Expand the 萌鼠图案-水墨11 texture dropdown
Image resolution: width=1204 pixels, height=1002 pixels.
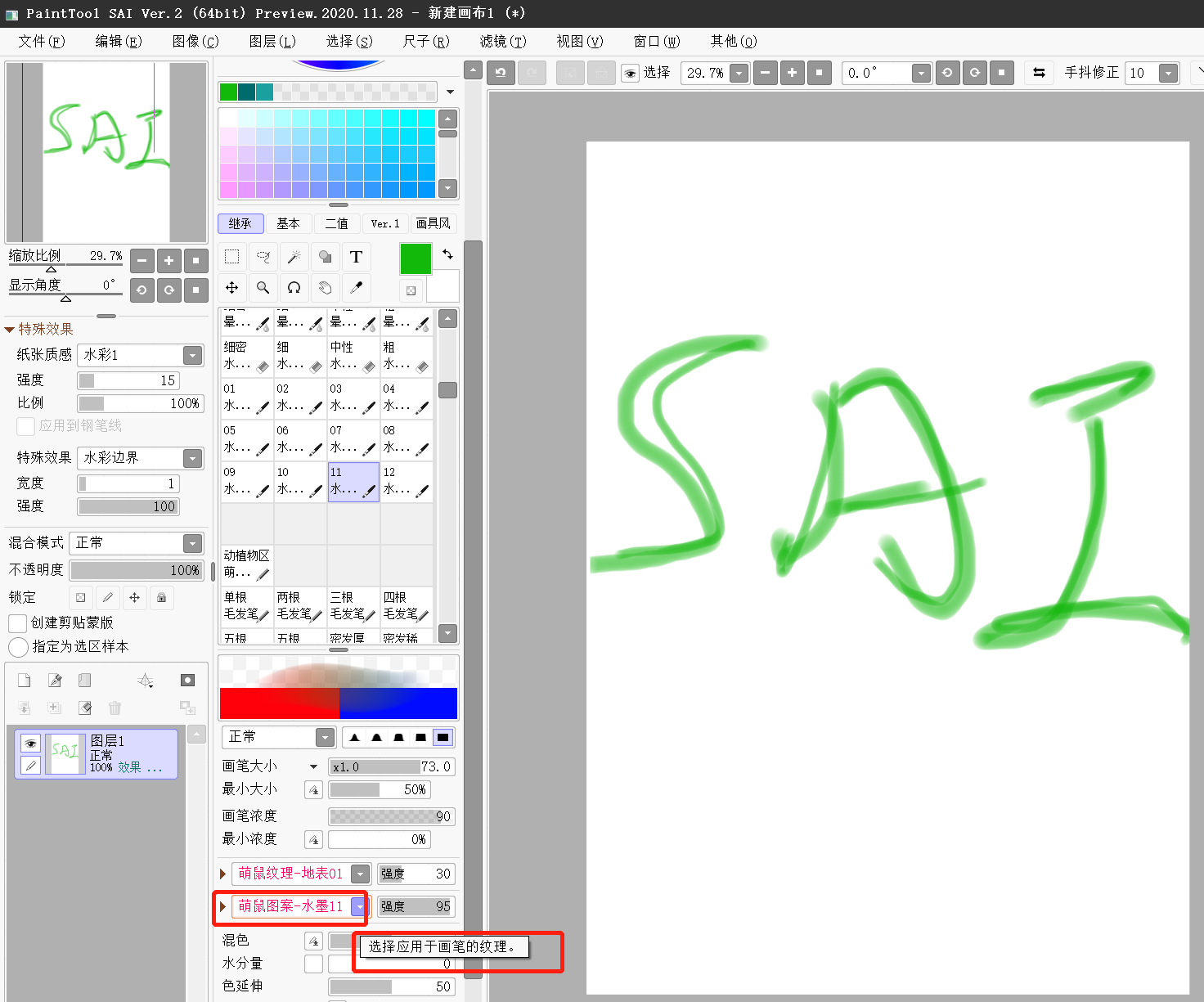359,906
